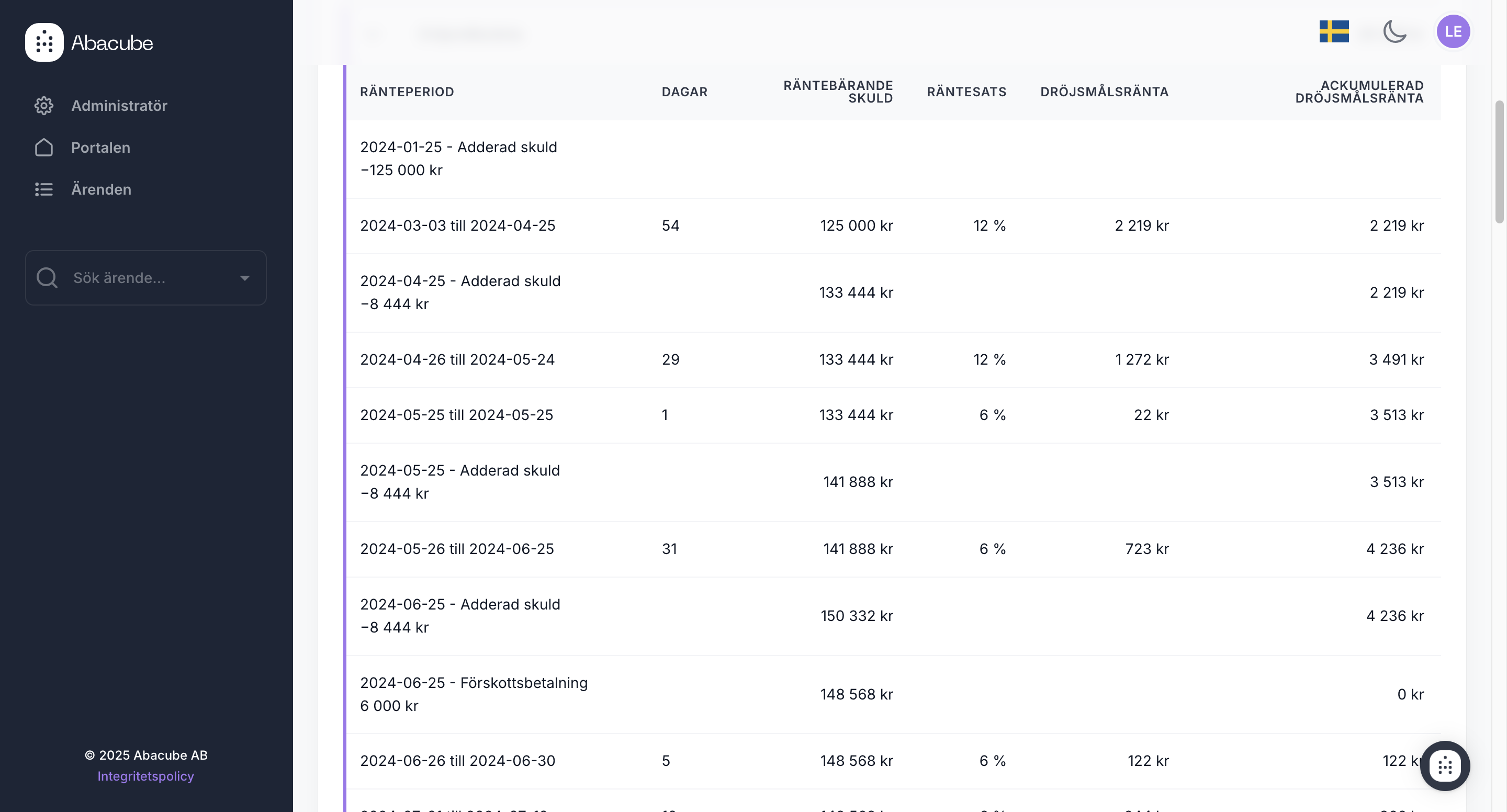This screenshot has height=812, width=1507.
Task: Click the search magnifier icon
Action: click(x=47, y=278)
